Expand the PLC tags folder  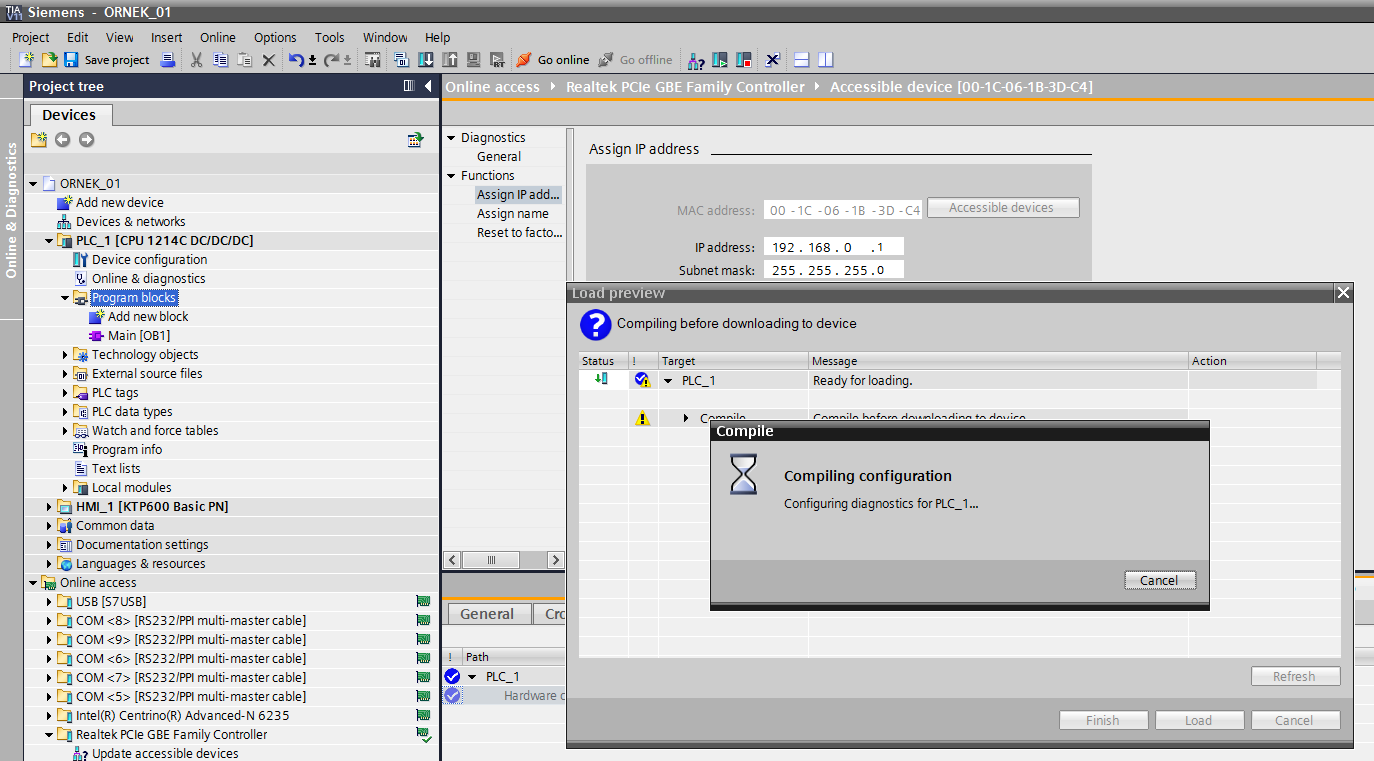[65, 393]
